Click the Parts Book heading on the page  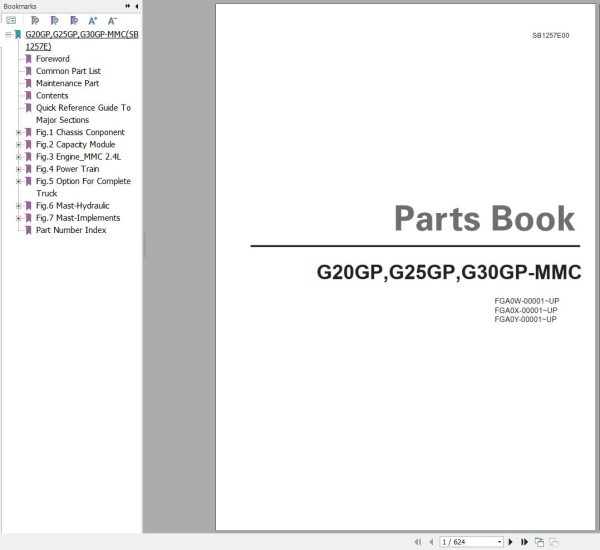484,219
